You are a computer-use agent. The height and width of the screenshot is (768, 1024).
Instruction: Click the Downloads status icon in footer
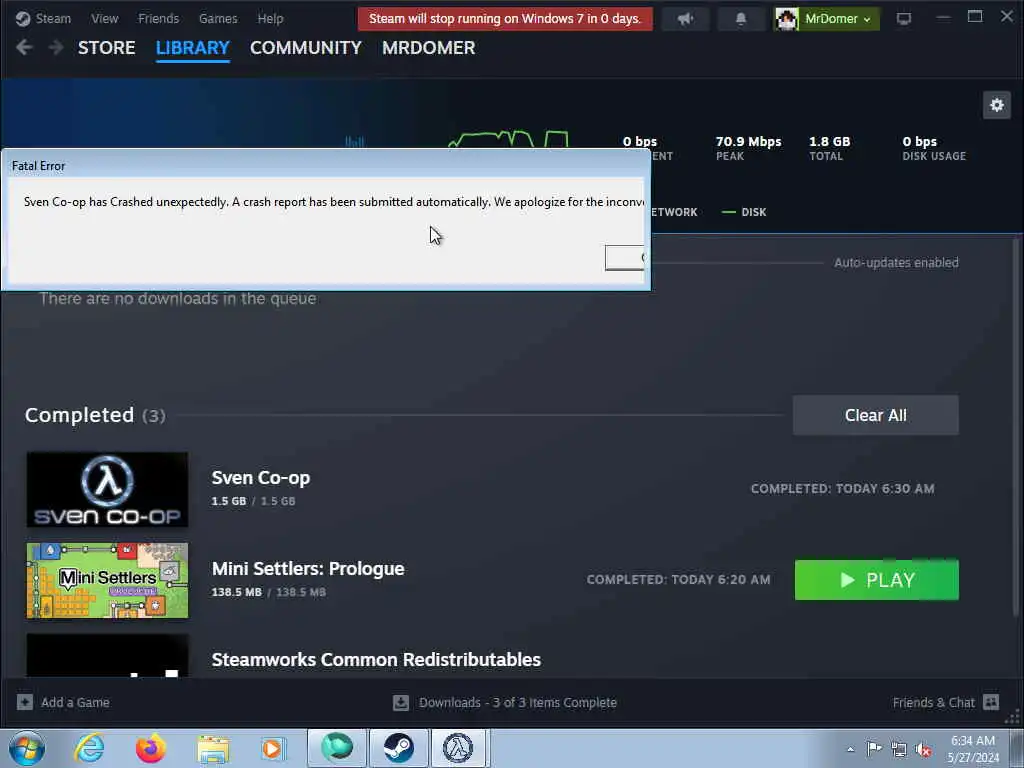(401, 703)
